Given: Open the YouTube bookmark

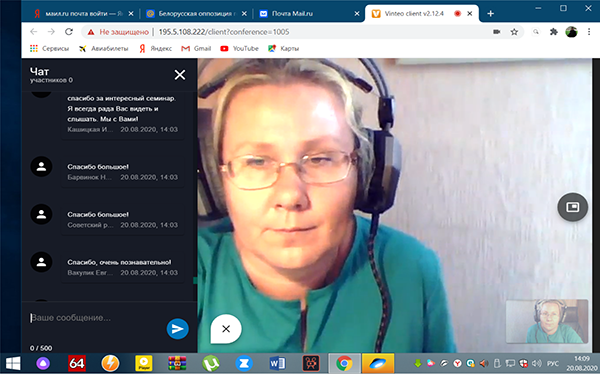Looking at the screenshot, I should click(240, 49).
